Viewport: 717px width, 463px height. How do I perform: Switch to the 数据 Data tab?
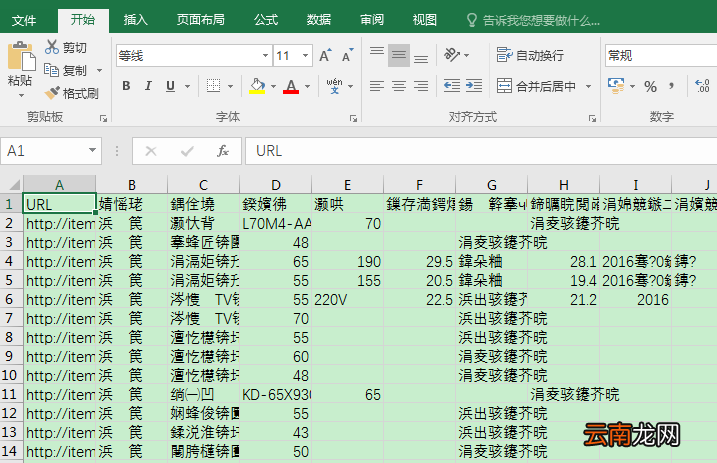[318, 20]
